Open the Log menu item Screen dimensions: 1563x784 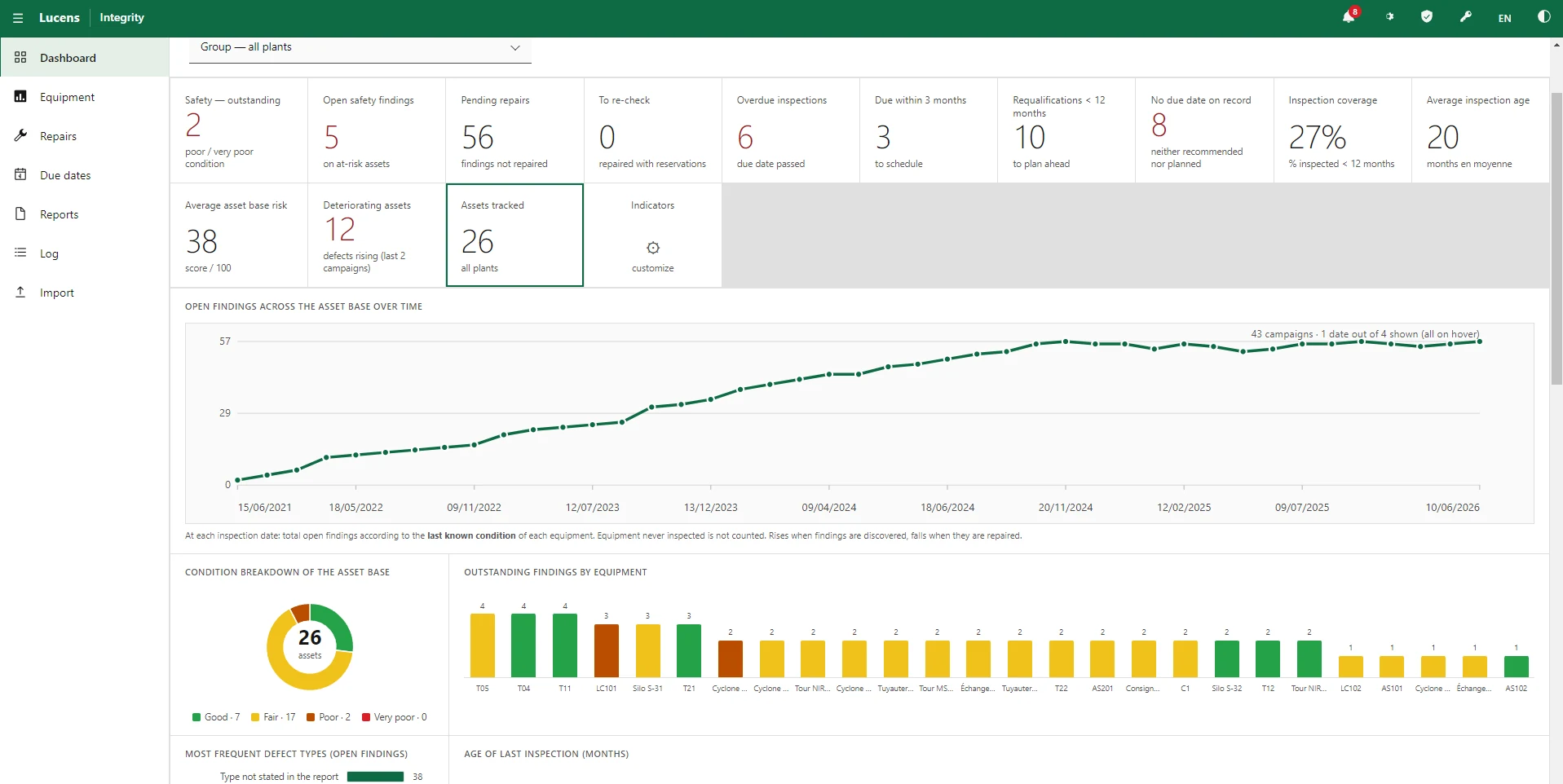click(84, 253)
